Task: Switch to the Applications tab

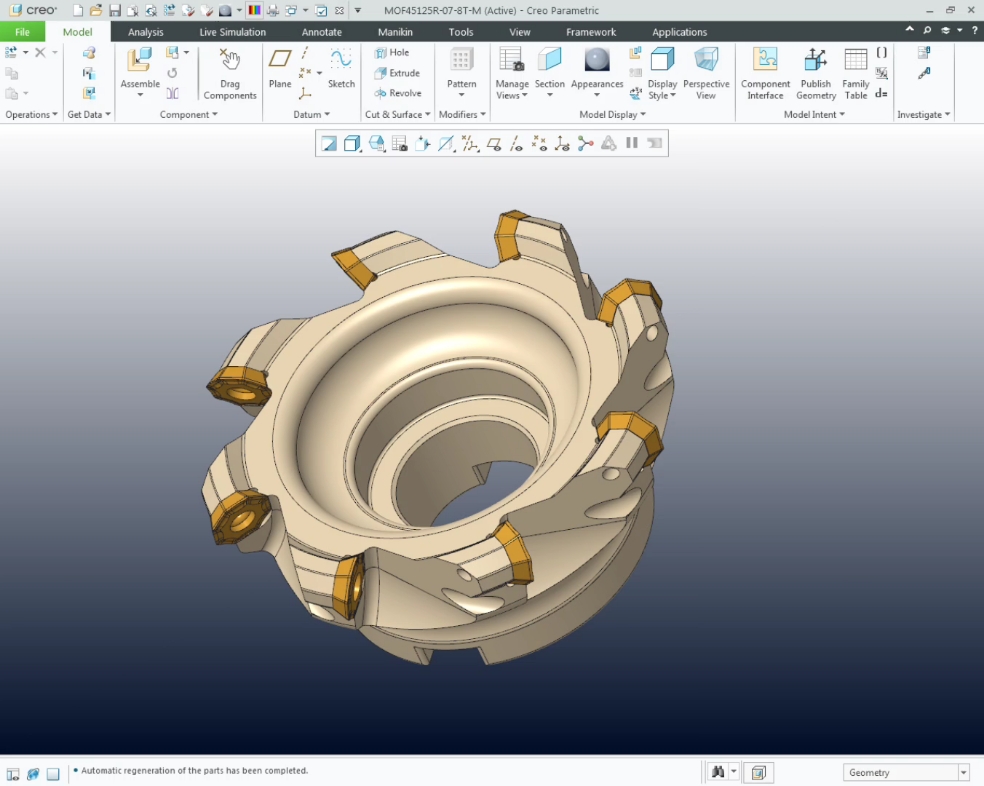Action: click(x=679, y=32)
